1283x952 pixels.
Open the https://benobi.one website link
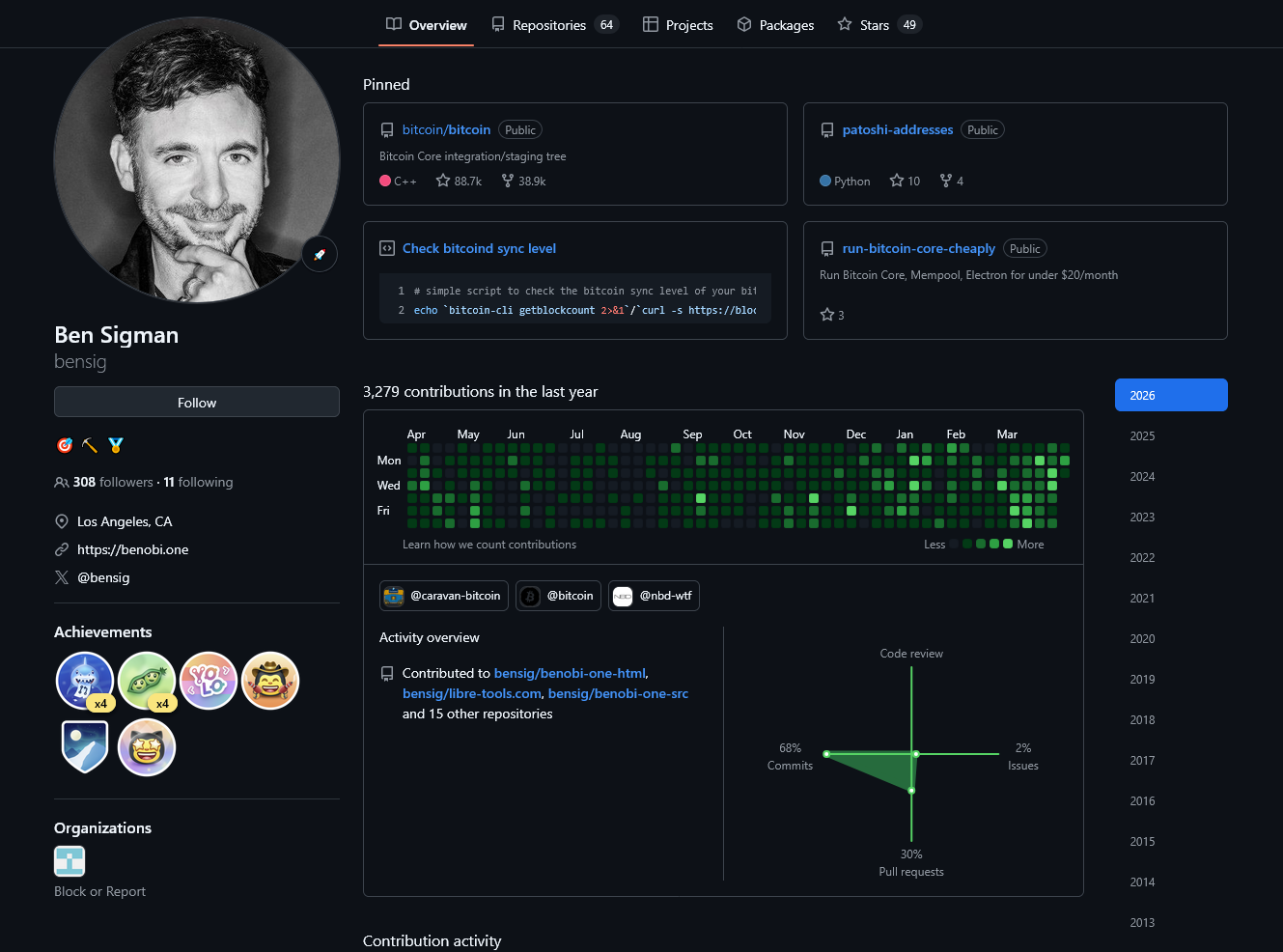133,549
